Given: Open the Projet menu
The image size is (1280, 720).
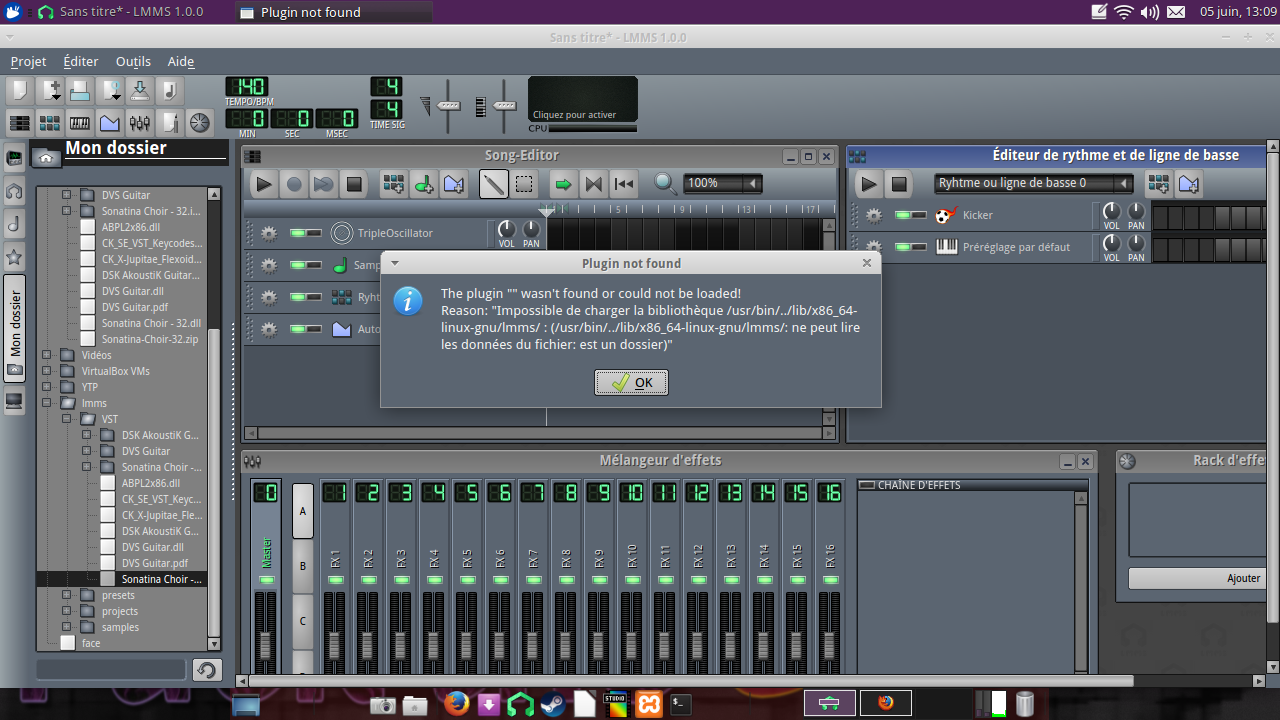Looking at the screenshot, I should [x=29, y=61].
